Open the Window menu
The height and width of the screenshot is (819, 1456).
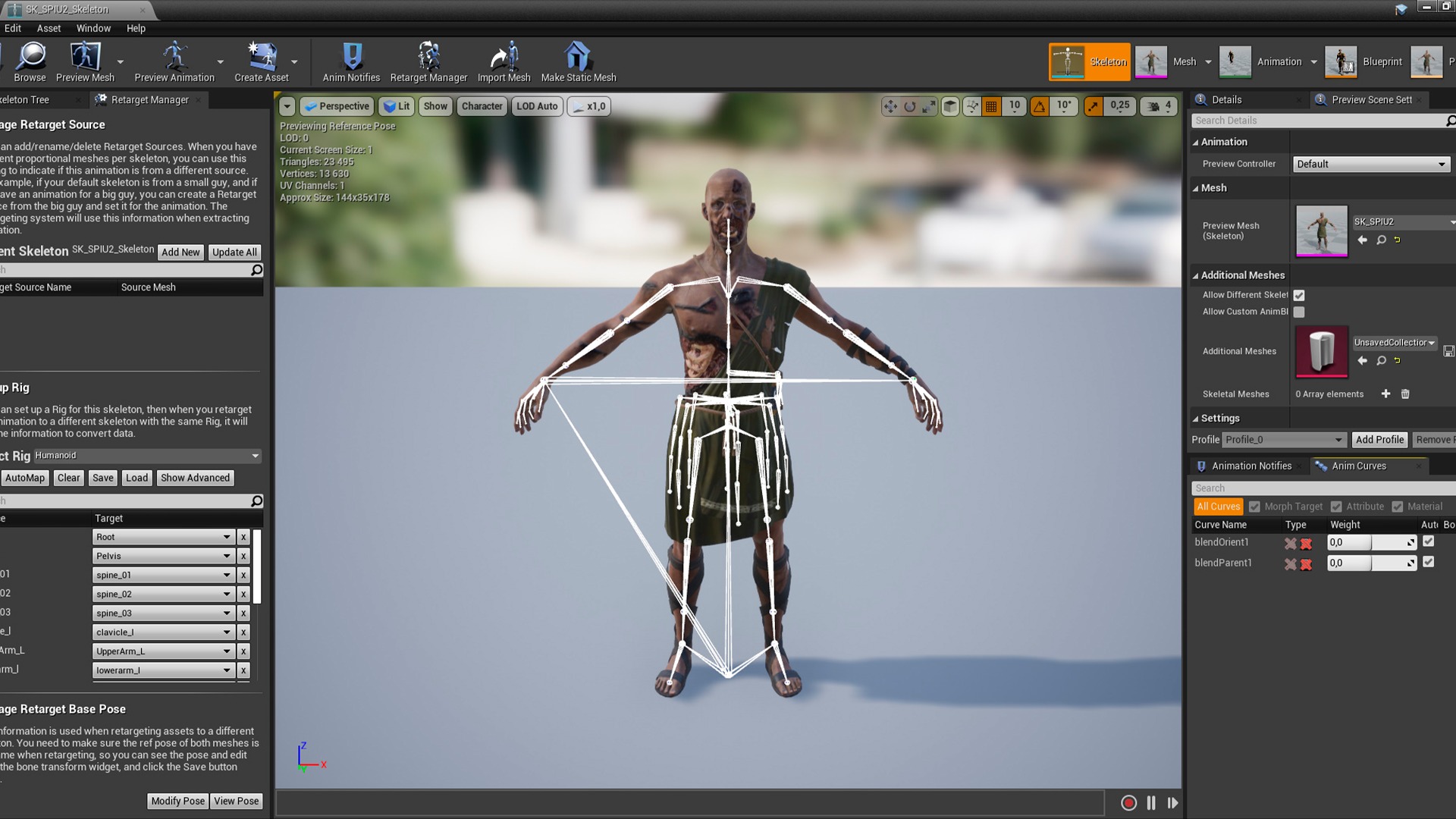[93, 28]
